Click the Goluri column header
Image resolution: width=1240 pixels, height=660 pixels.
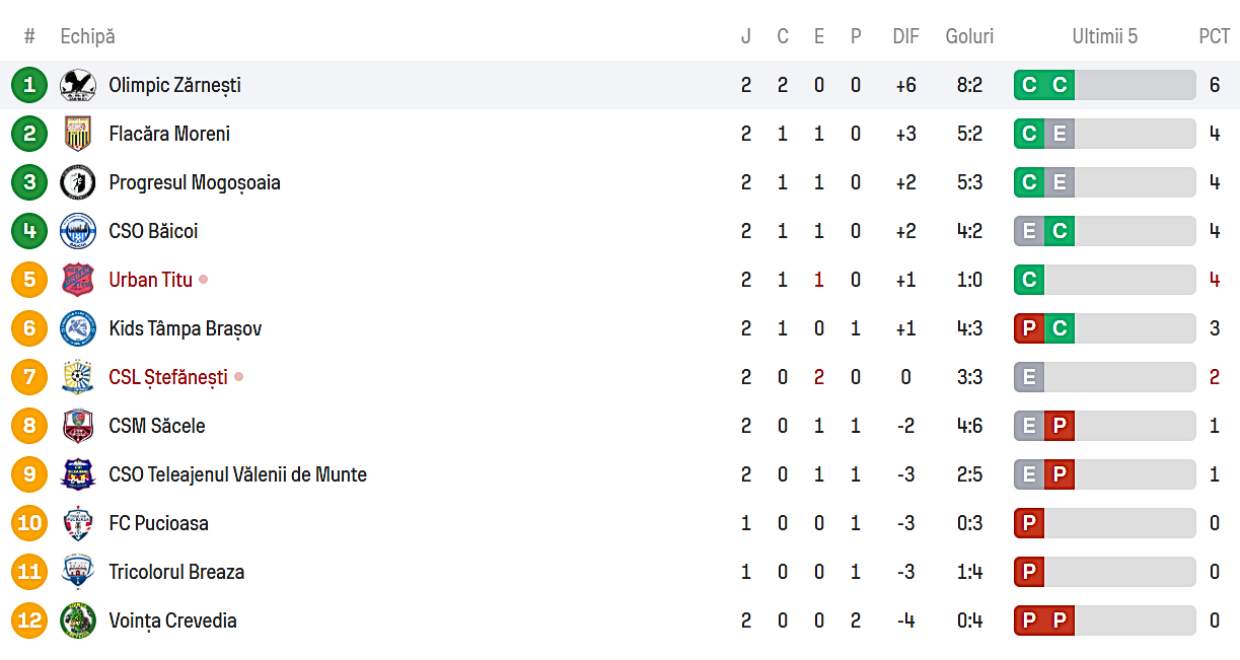click(x=970, y=37)
